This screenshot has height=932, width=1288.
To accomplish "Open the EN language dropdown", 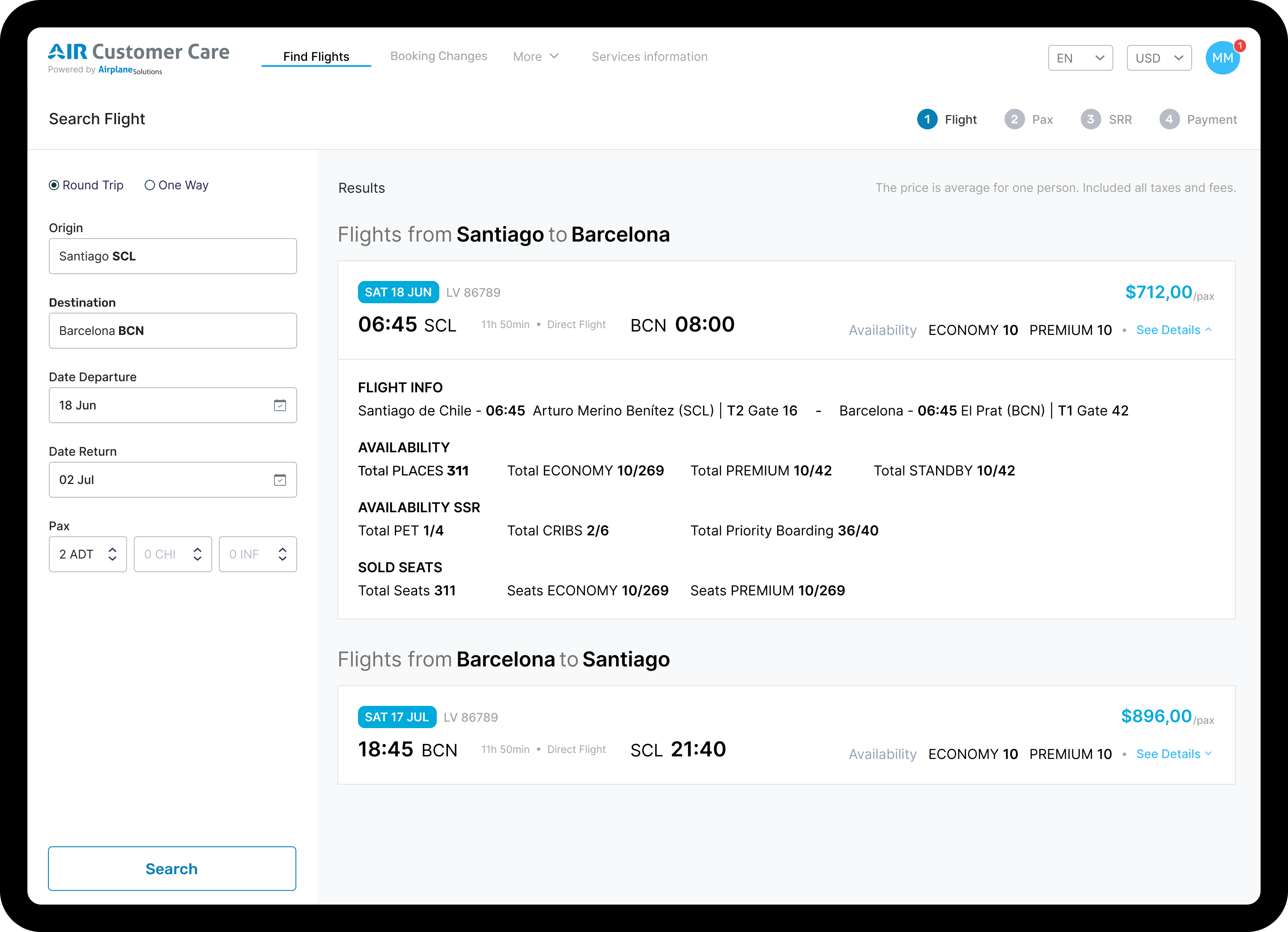I will pos(1080,58).
